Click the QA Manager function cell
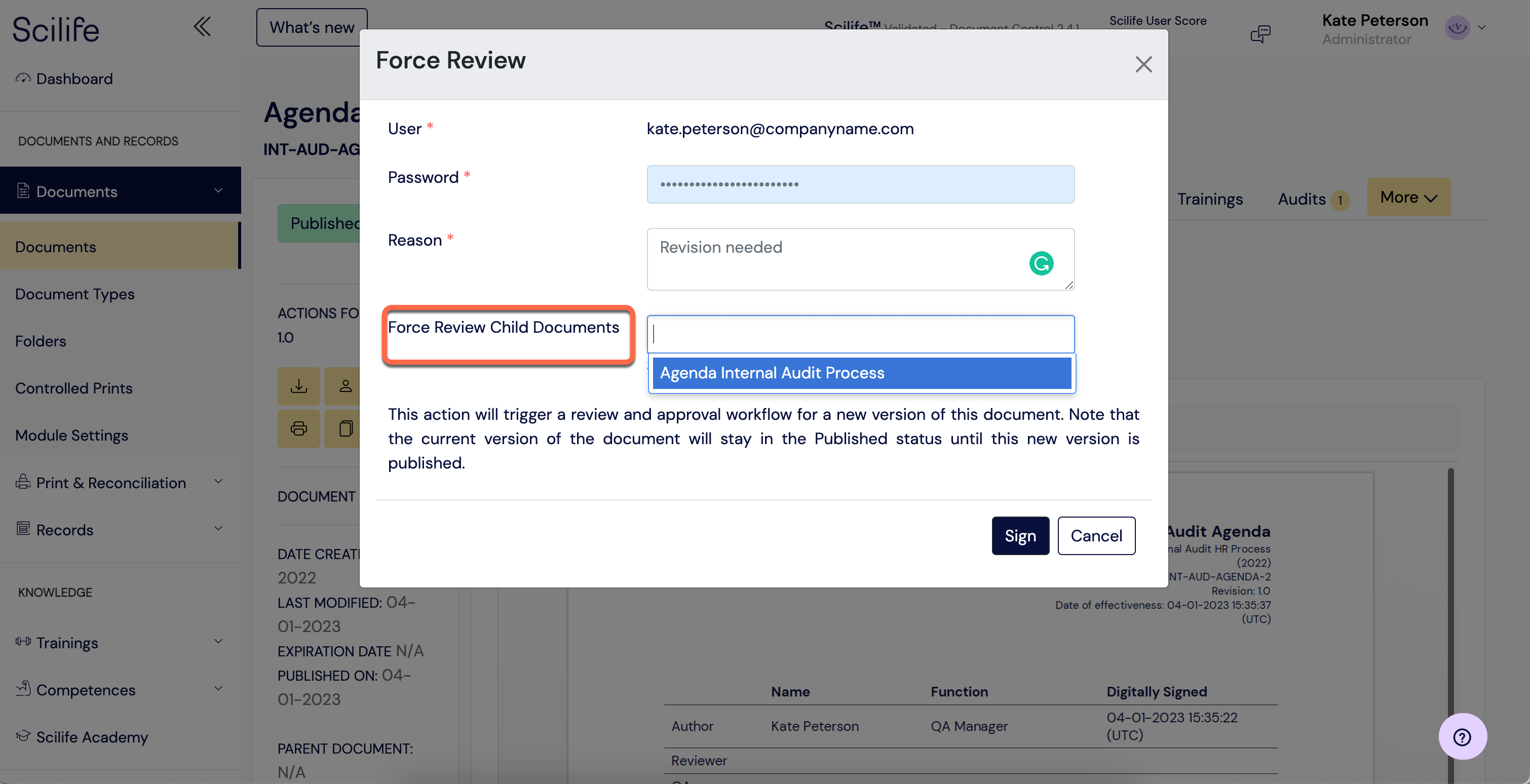 click(x=969, y=726)
